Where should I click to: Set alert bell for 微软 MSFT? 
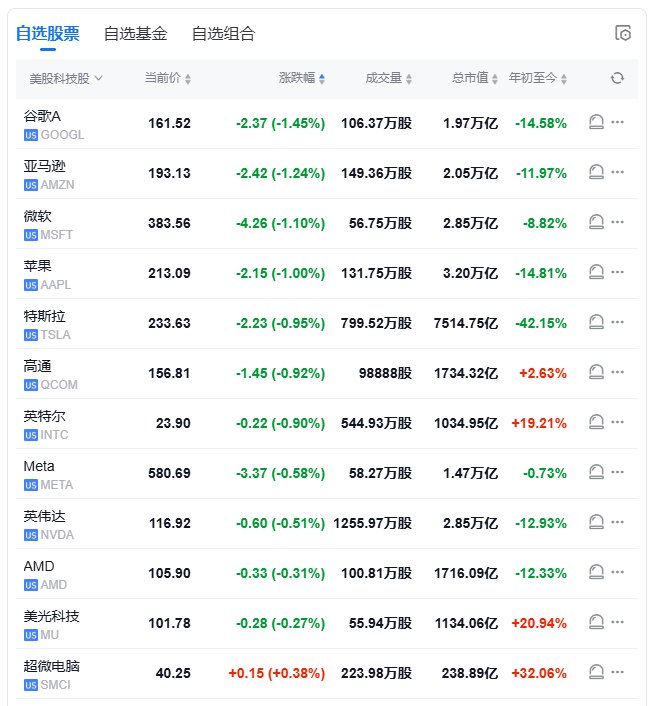[x=596, y=222]
